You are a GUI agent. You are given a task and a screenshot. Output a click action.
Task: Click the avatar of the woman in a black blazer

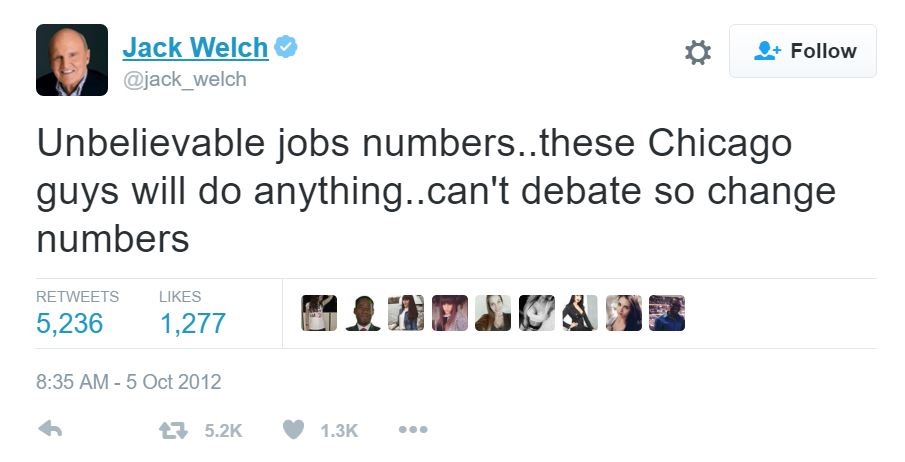tap(580, 313)
